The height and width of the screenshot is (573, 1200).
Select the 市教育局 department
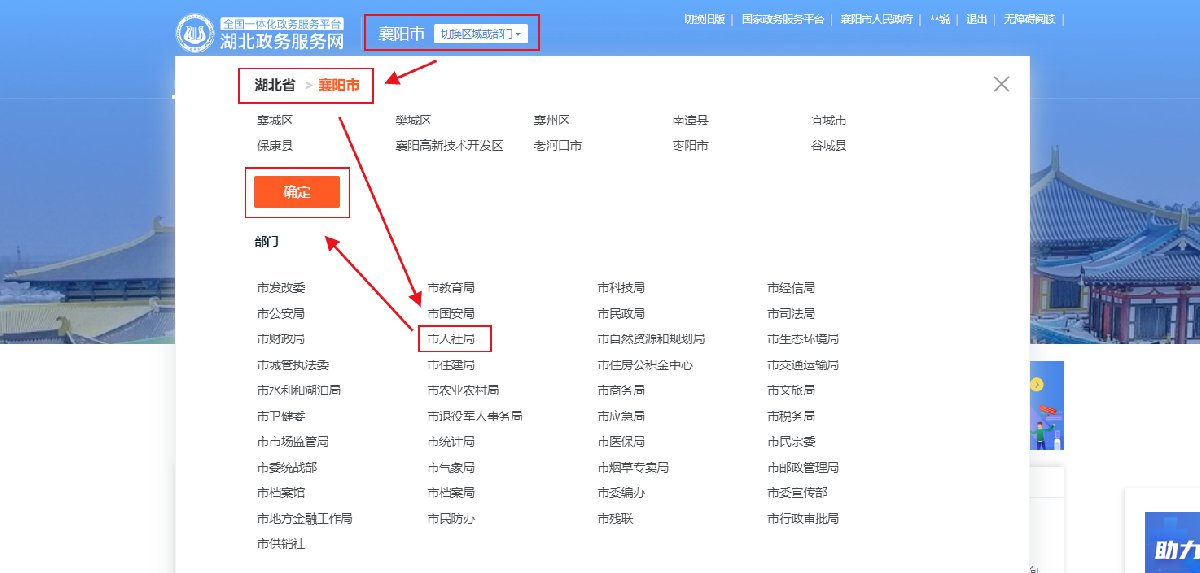tap(451, 288)
